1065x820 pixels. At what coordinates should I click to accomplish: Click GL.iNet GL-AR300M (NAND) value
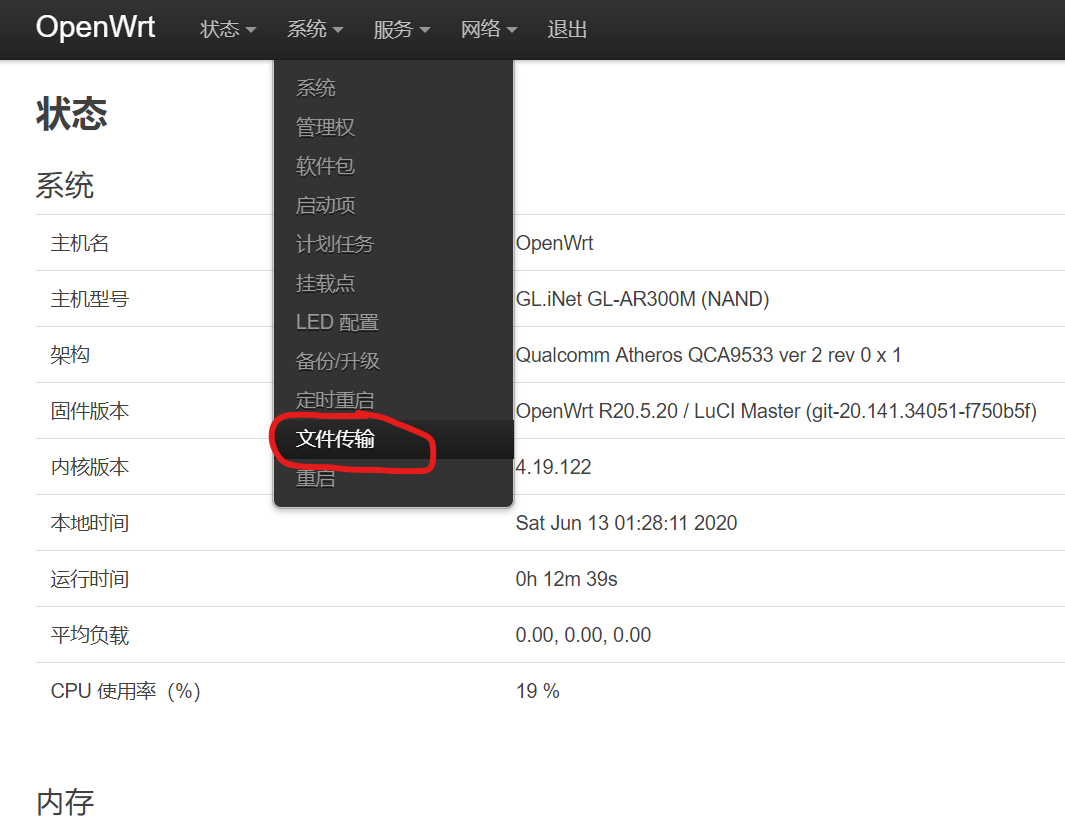(643, 299)
